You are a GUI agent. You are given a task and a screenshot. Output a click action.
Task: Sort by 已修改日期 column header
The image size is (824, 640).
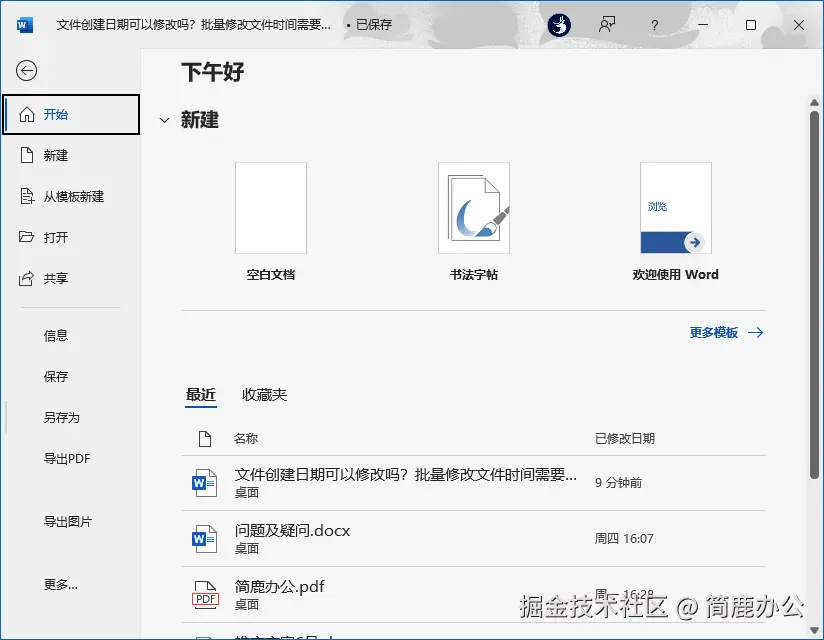pyautogui.click(x=625, y=438)
